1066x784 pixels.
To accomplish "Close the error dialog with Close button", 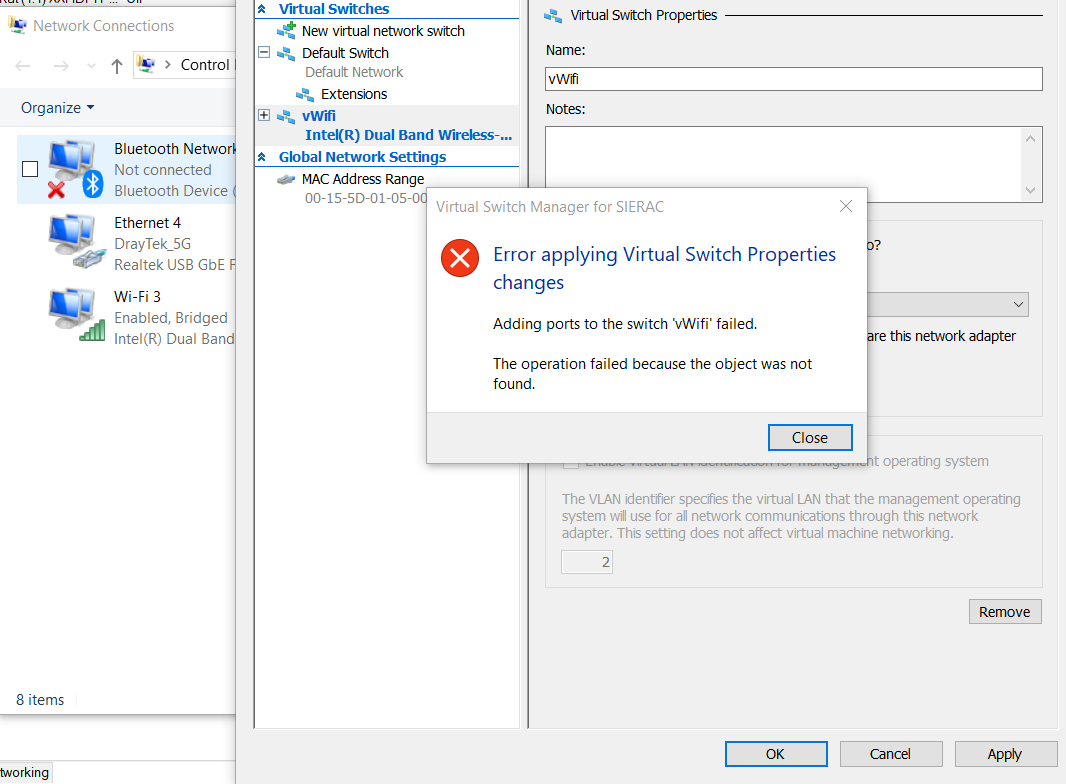I will coord(810,437).
